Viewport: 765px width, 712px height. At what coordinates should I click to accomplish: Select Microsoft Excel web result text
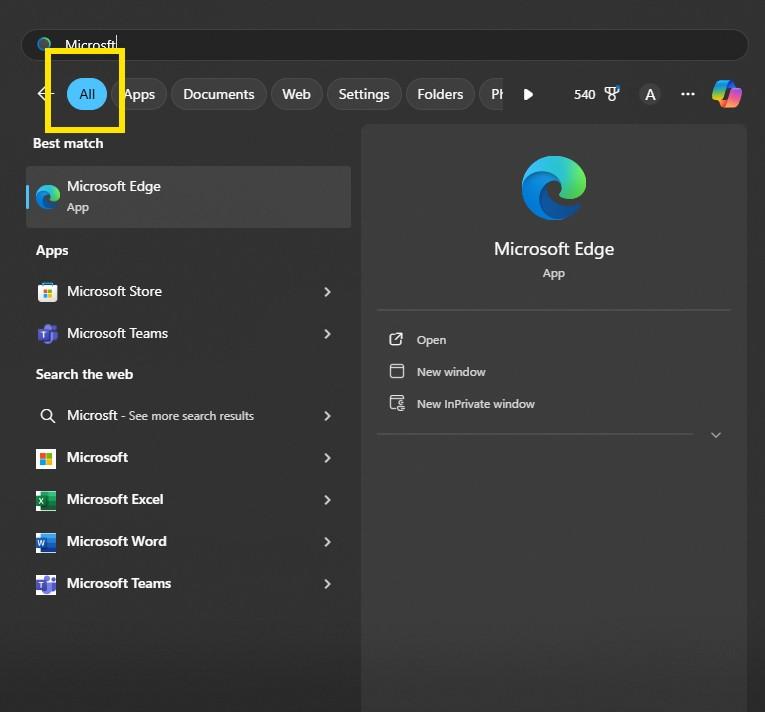click(115, 499)
